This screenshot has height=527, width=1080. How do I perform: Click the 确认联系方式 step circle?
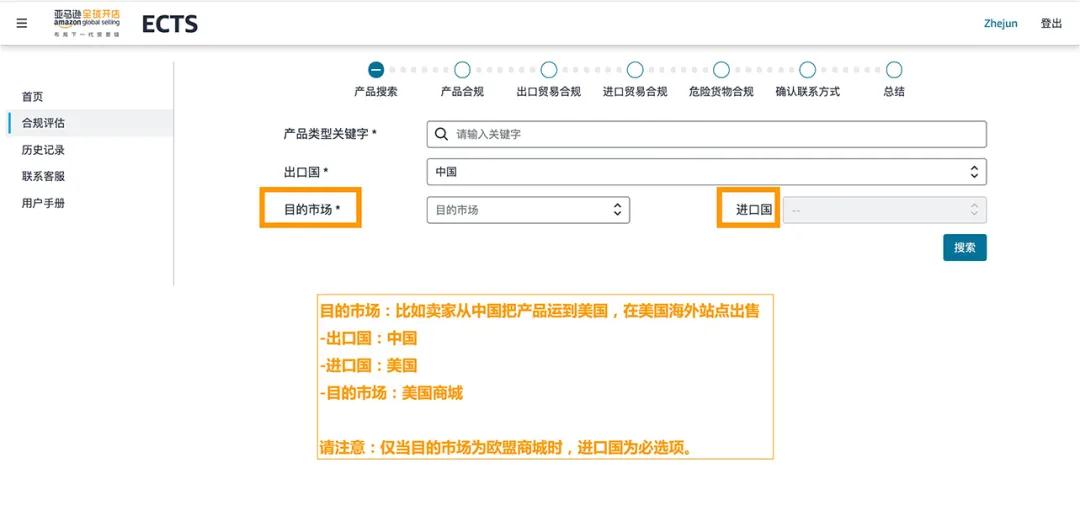point(807,70)
